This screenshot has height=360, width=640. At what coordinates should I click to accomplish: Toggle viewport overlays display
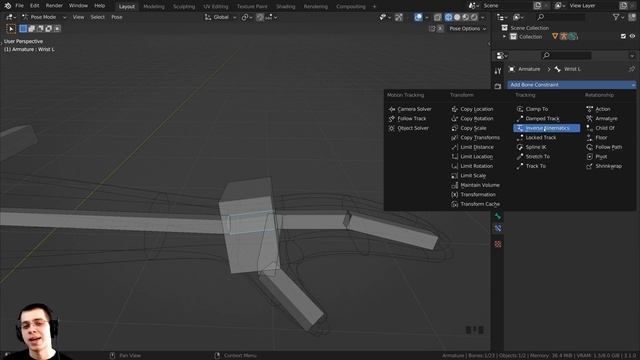418,17
